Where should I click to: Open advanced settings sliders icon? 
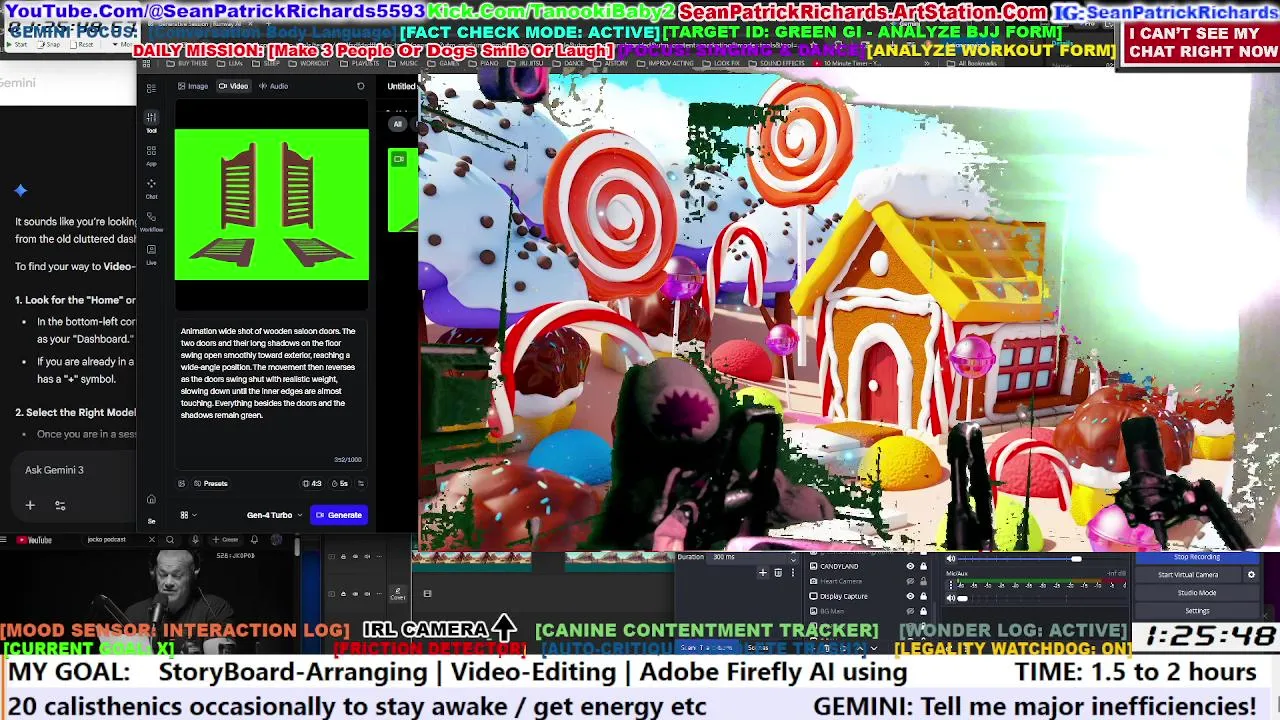tap(361, 484)
